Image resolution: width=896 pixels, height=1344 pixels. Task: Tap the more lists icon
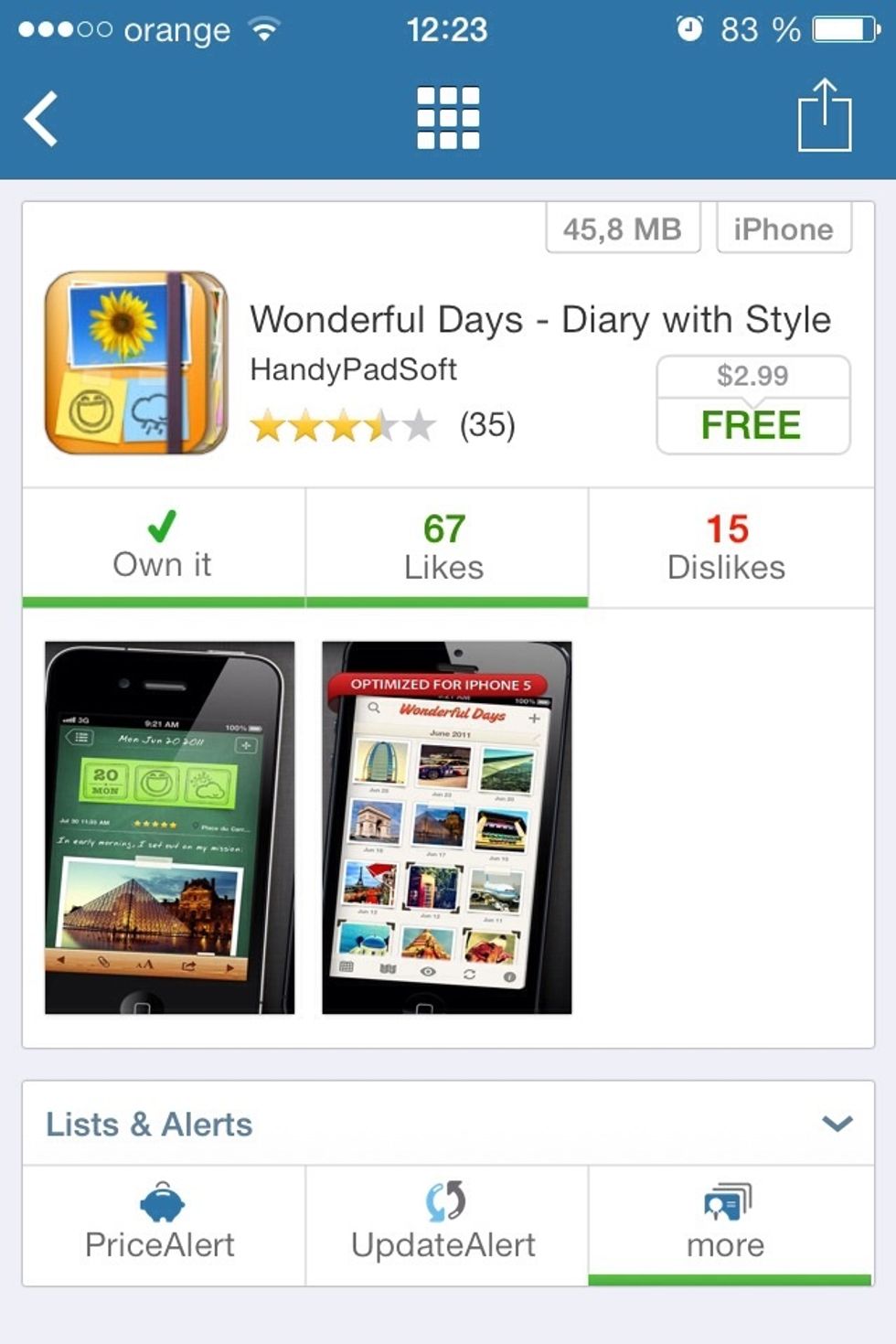pyautogui.click(x=727, y=1202)
